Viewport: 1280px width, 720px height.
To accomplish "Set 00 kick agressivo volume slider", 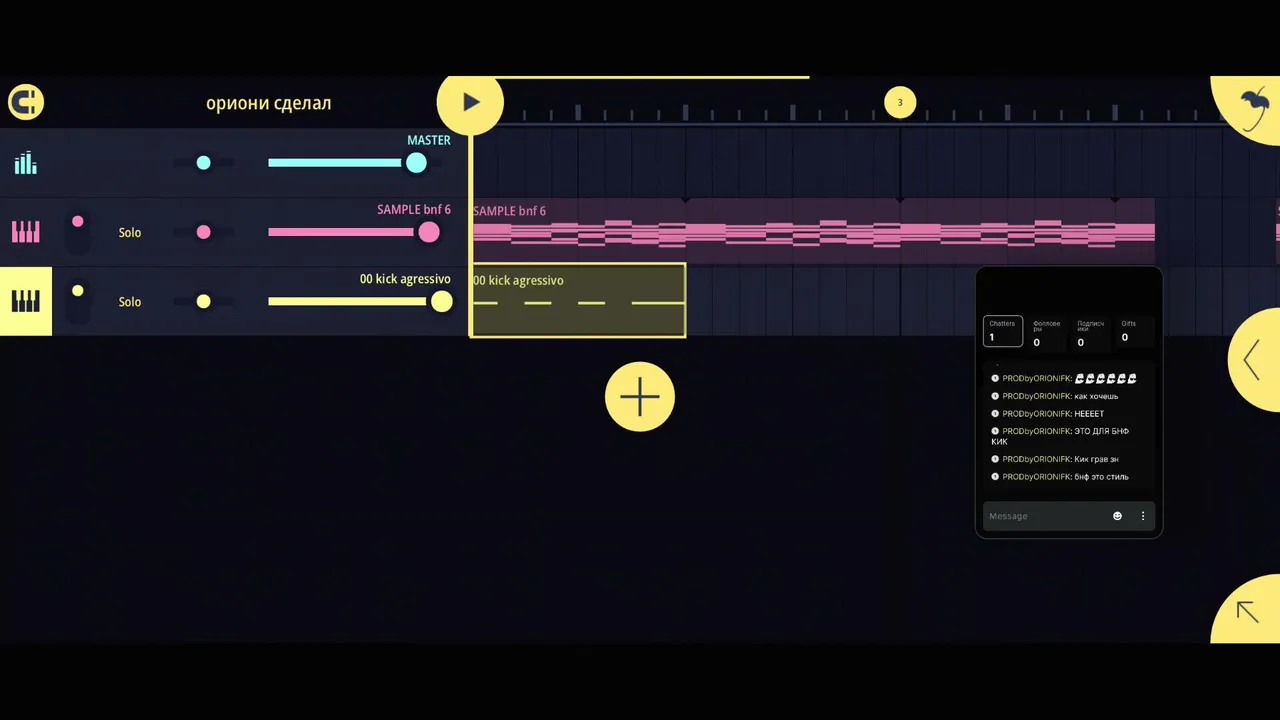I will [360, 301].
